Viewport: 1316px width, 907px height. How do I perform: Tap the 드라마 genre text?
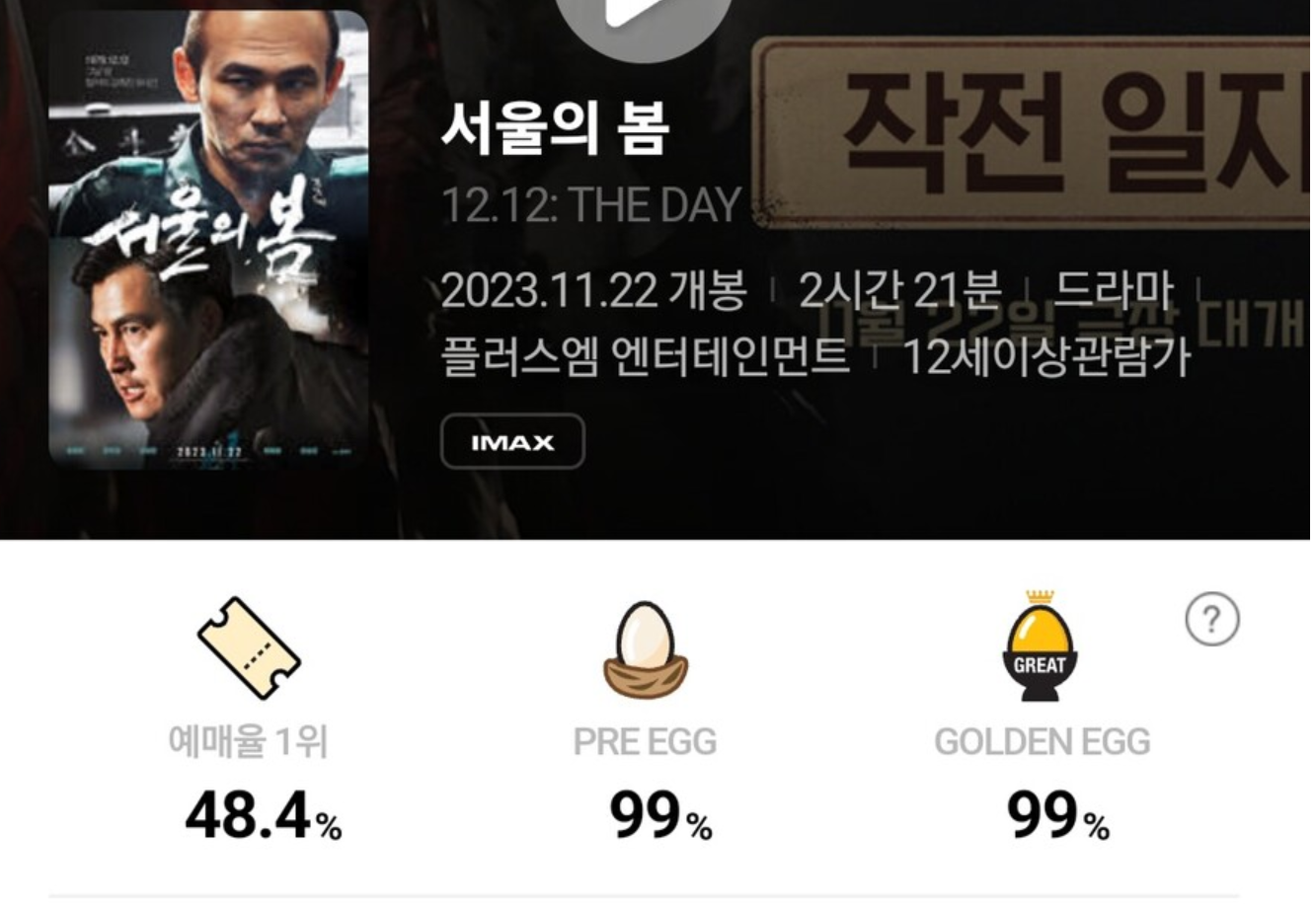pos(1116,290)
